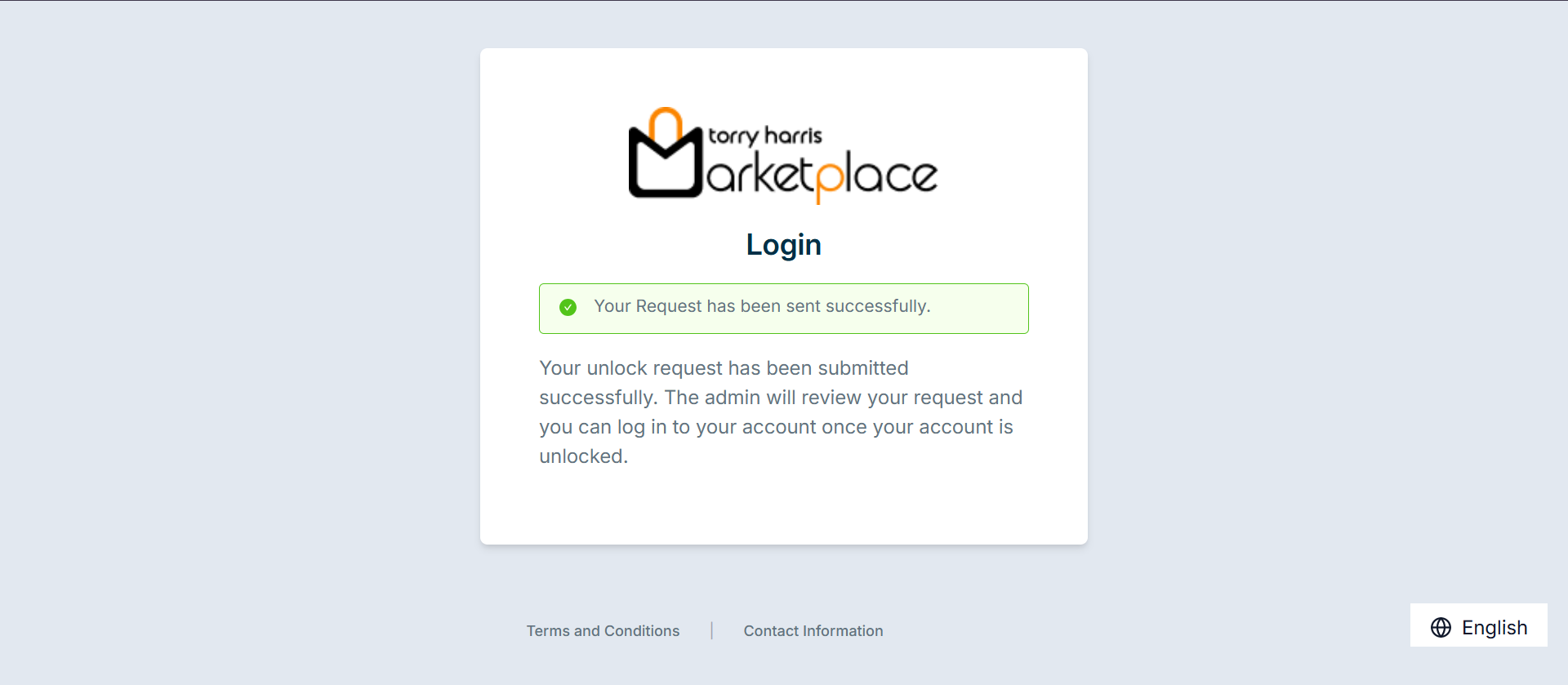The image size is (1568, 685).
Task: Click the Login heading
Action: [x=783, y=245]
